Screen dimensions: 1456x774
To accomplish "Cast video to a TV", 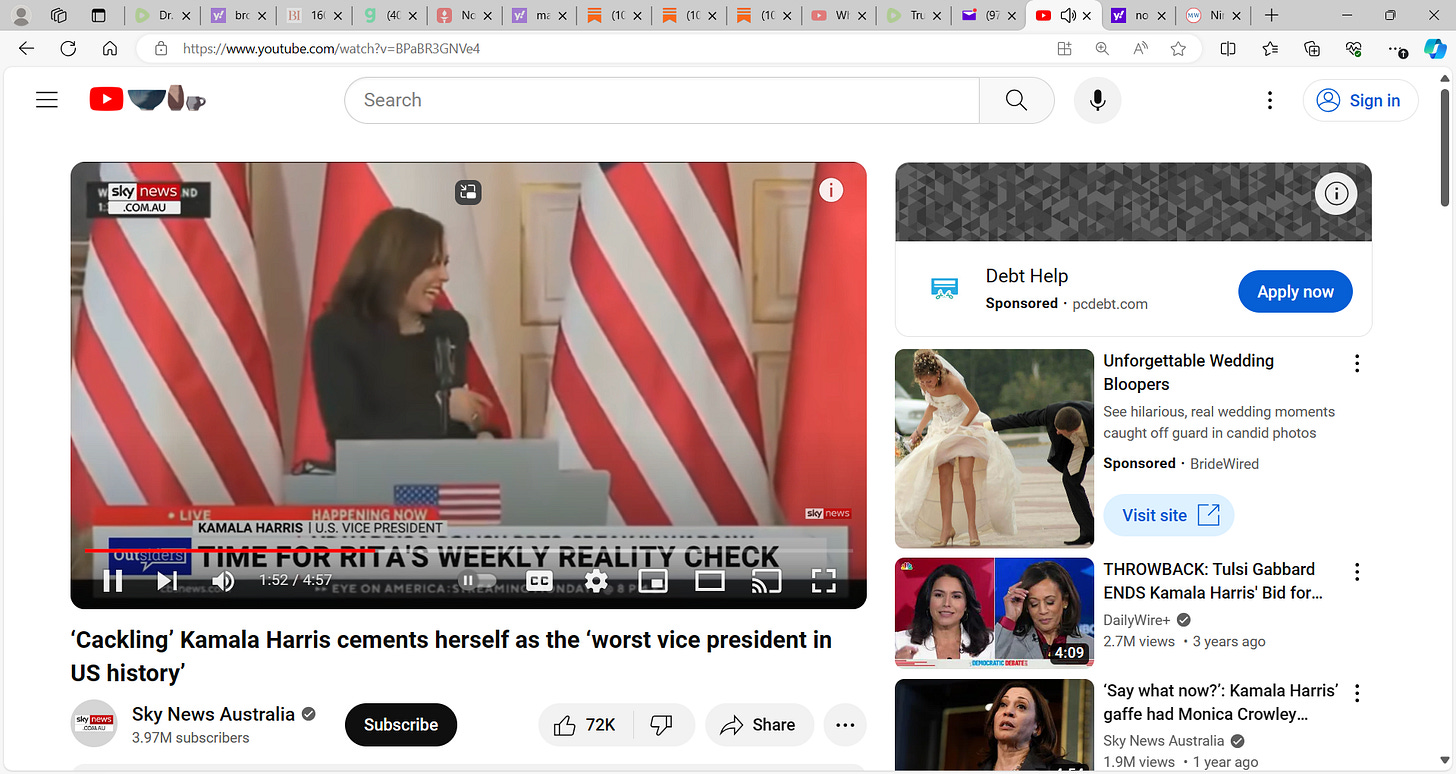I will click(x=766, y=581).
